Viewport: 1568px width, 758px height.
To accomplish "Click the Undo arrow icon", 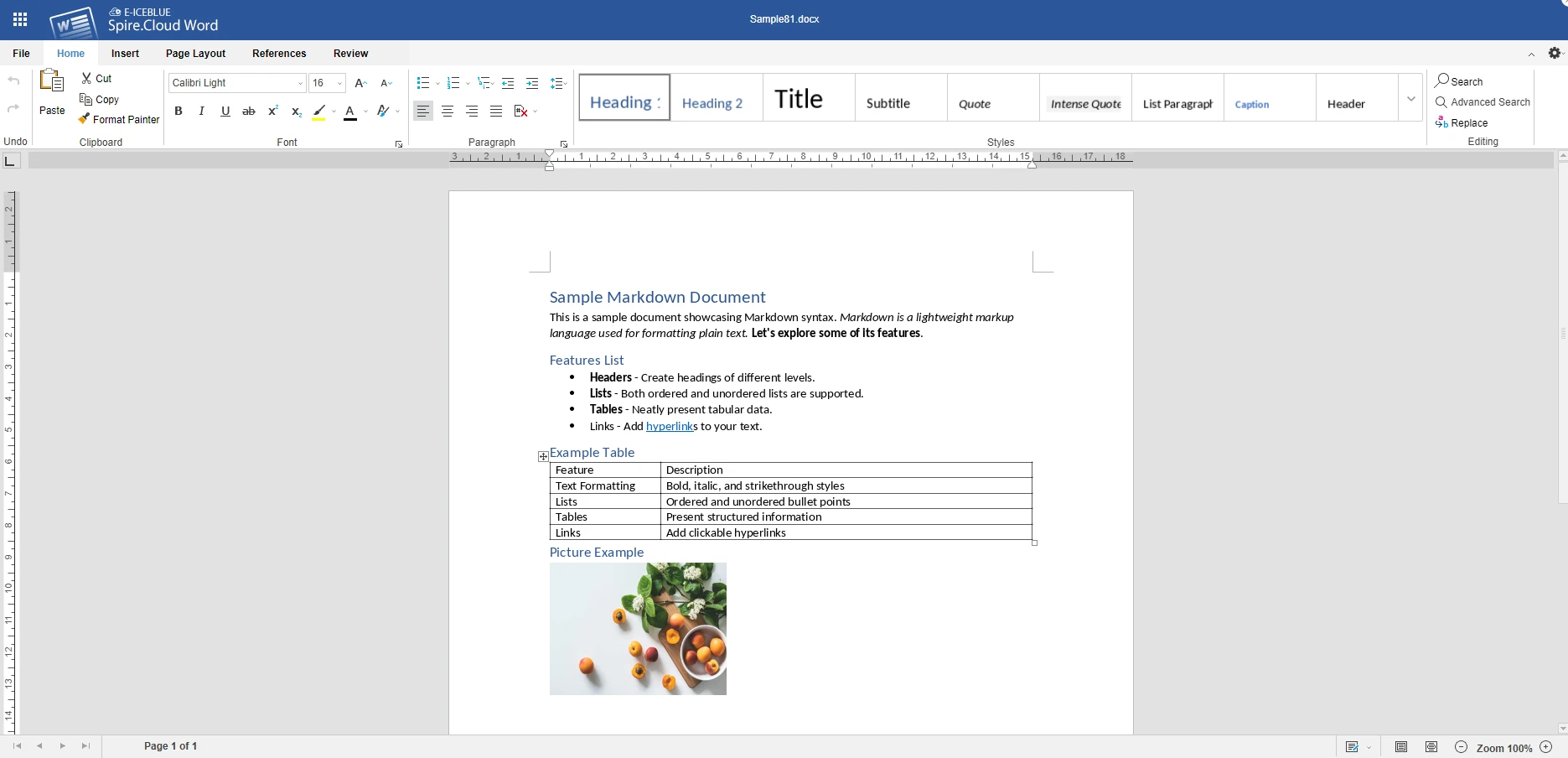I will [13, 81].
